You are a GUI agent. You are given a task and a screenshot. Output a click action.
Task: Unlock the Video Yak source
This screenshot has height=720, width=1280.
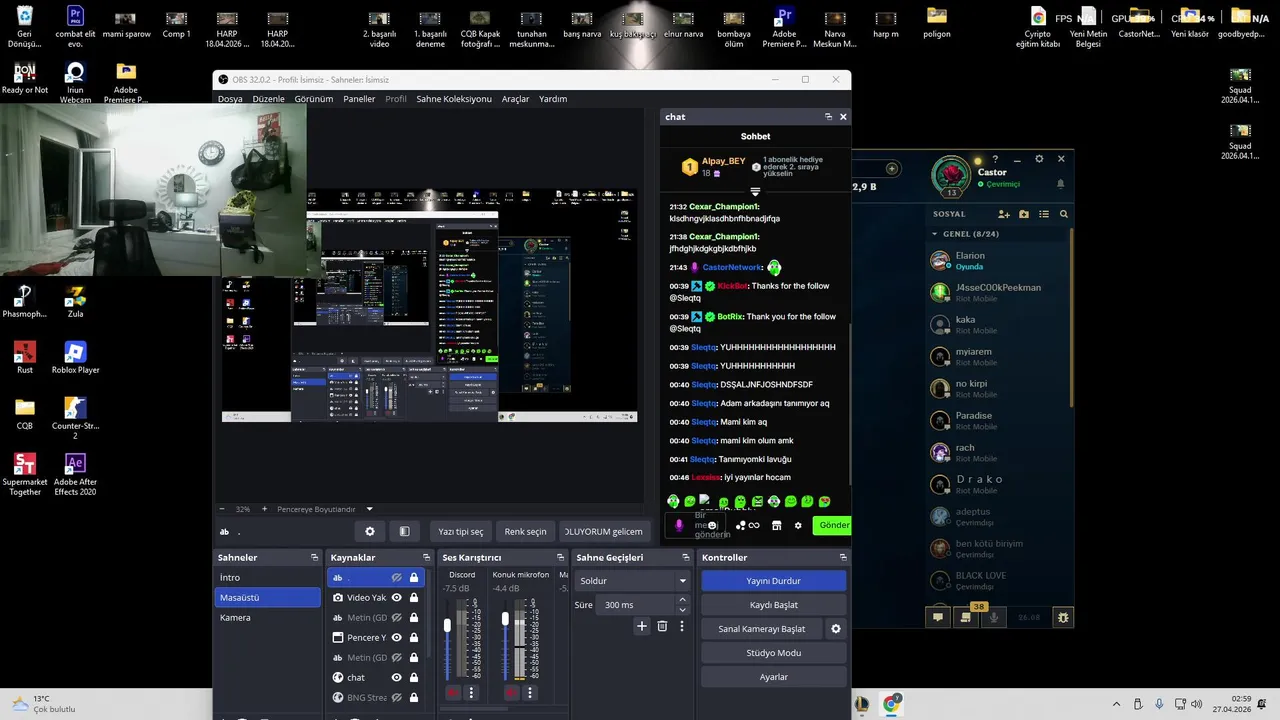pos(414,598)
